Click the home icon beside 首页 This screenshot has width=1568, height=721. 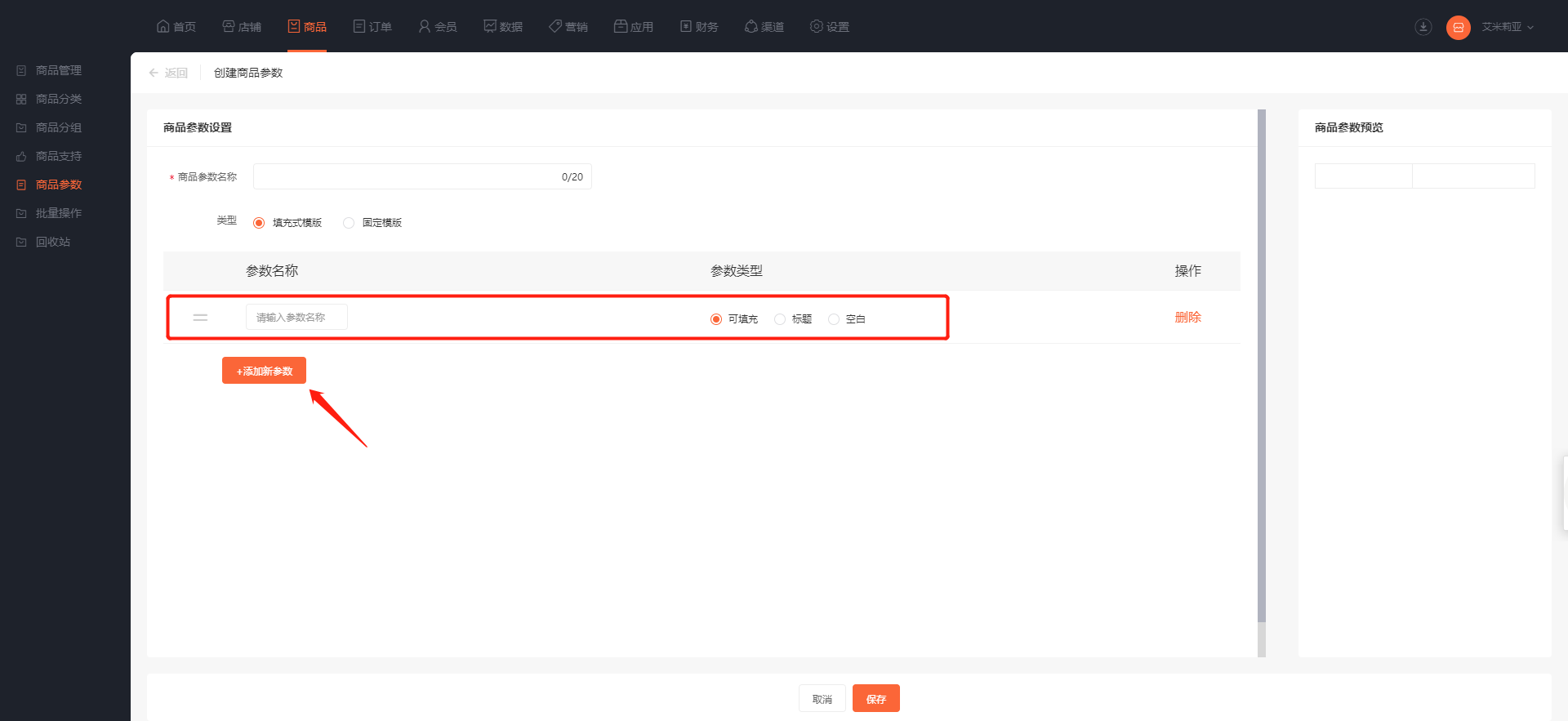coord(163,26)
